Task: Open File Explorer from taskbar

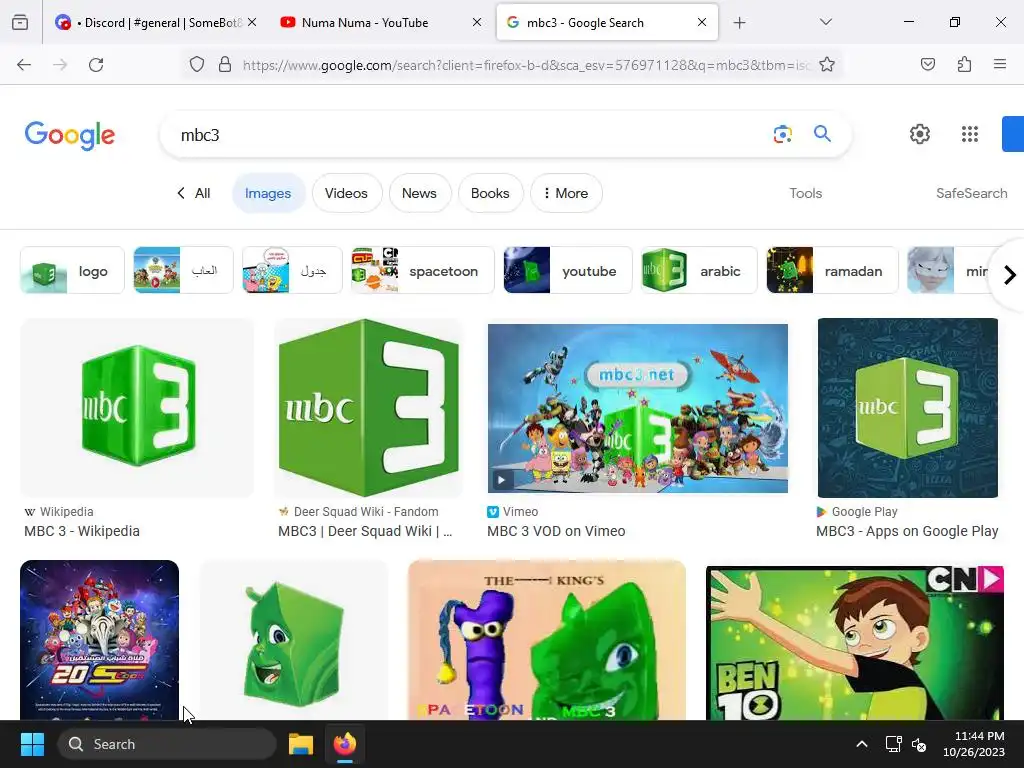Action: pos(301,744)
